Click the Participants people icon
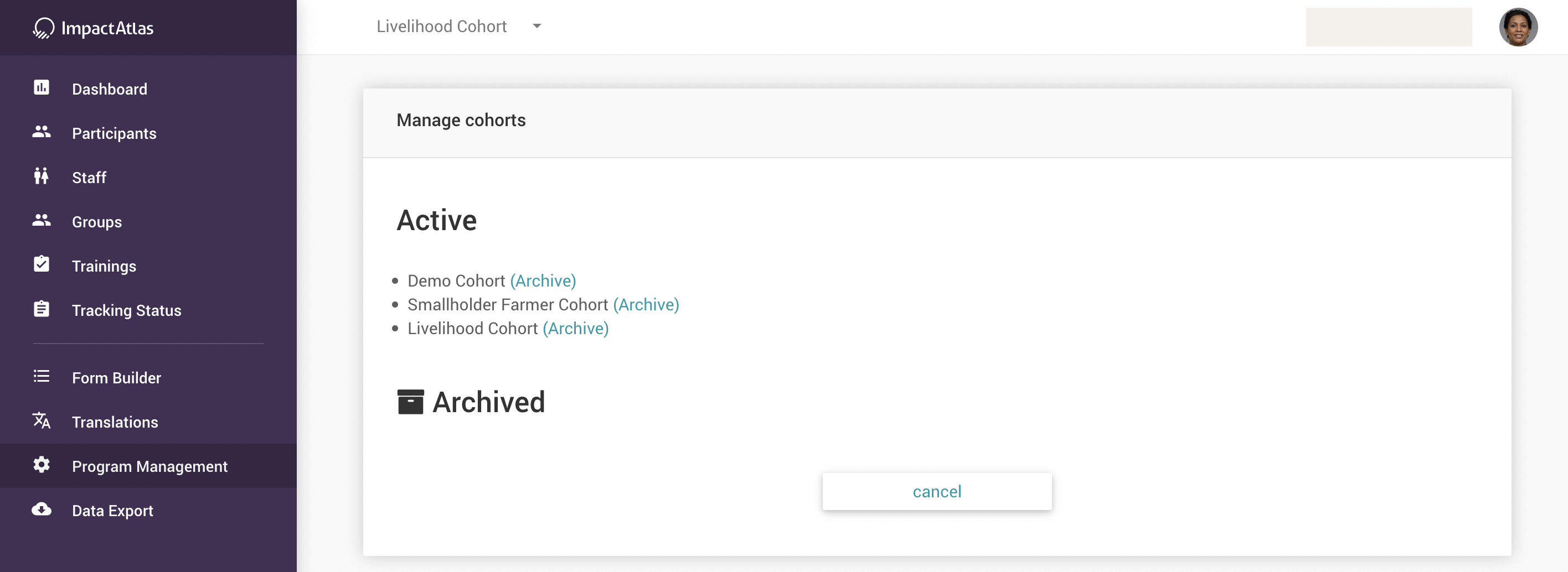The width and height of the screenshot is (1568, 572). [42, 132]
